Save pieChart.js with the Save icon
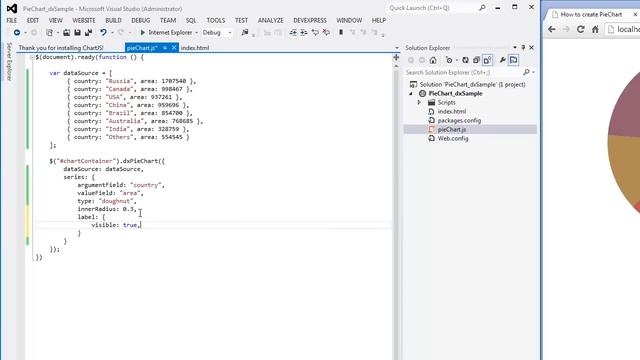Screen dimensions: 640x360 tap(77, 32)
